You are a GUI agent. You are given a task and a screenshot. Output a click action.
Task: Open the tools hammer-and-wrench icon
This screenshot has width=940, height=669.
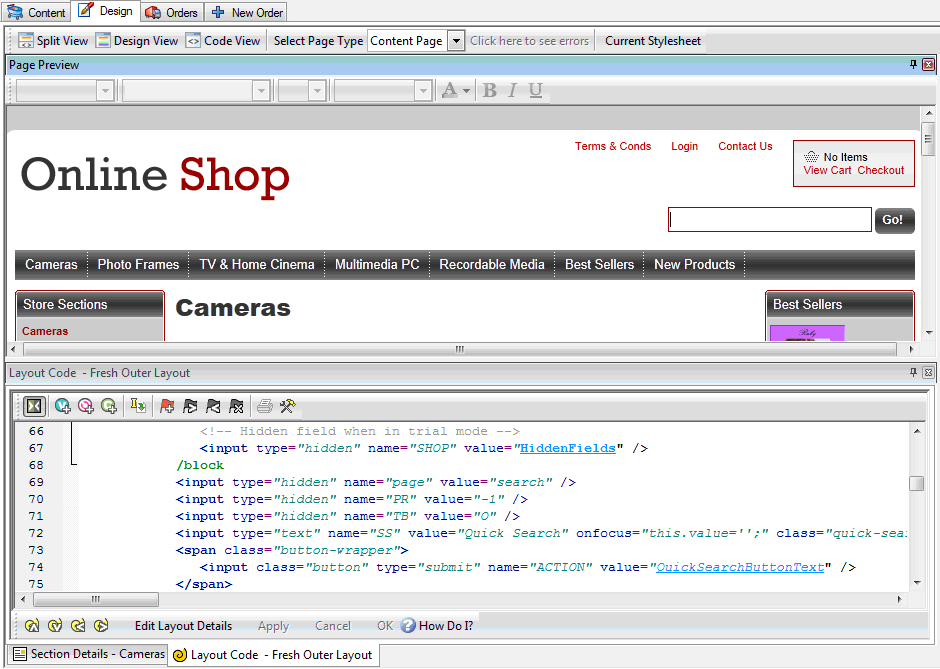point(287,406)
